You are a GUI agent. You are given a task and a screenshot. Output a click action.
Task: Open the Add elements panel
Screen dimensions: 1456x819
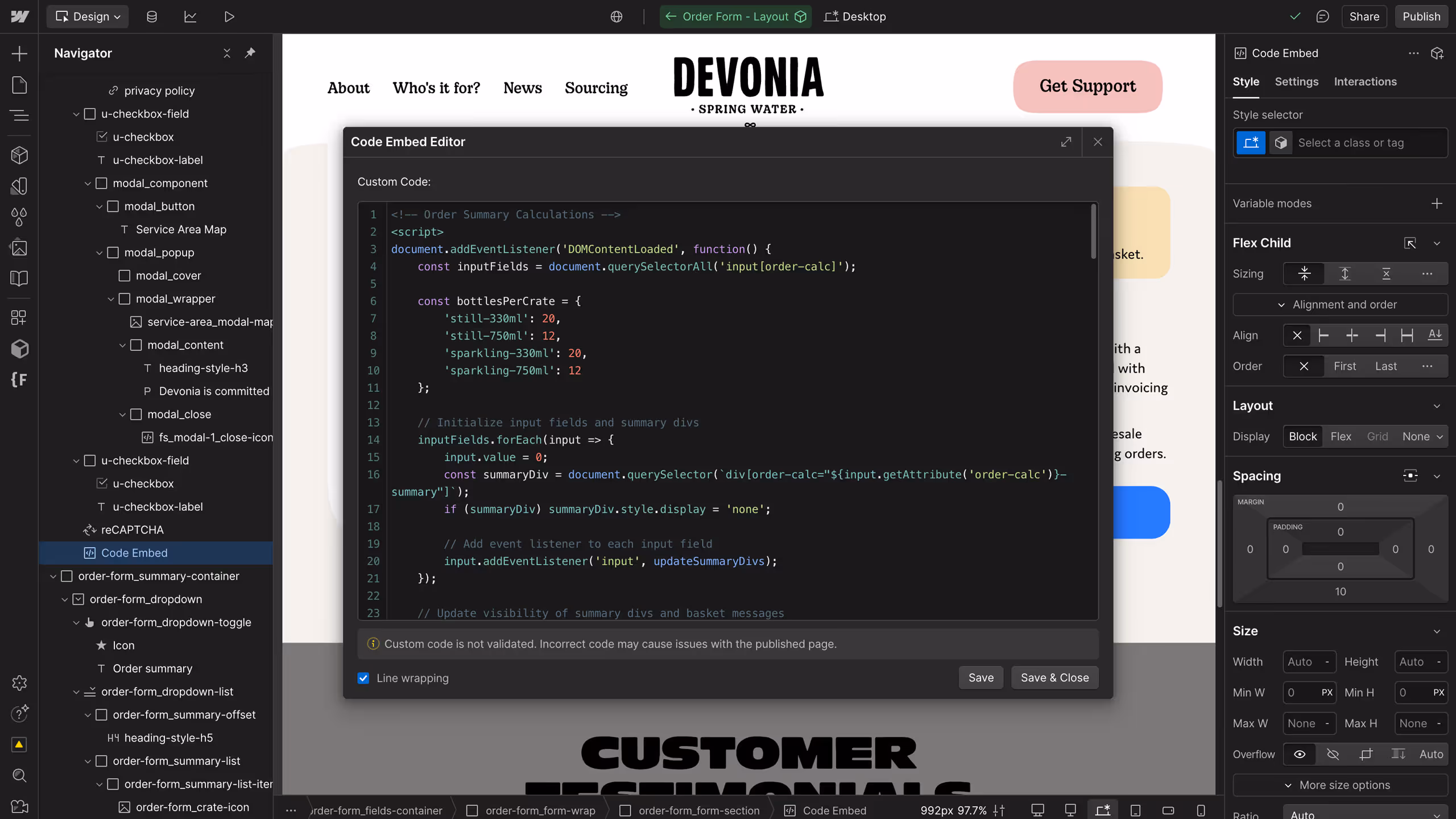(x=19, y=54)
